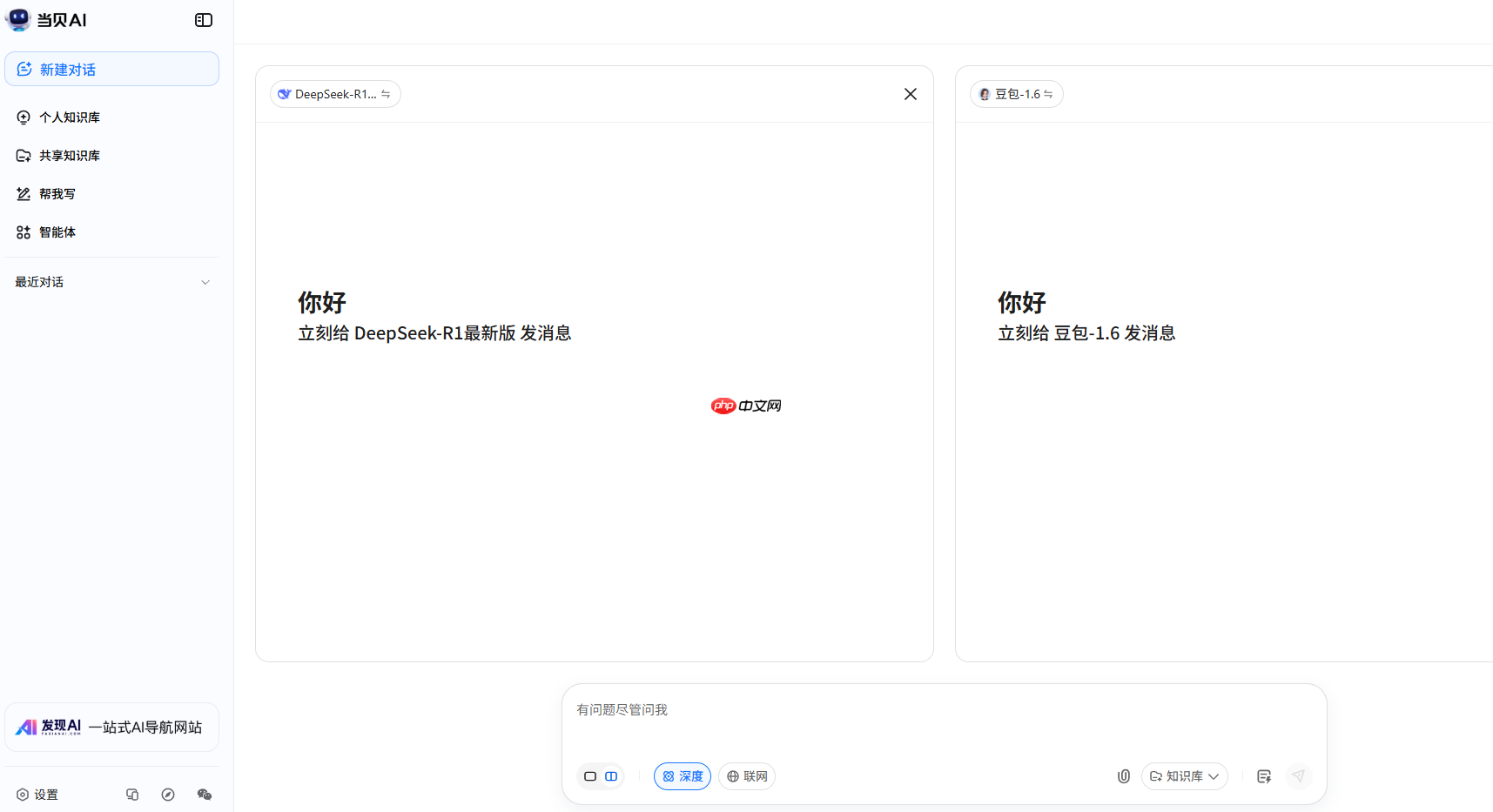
Task: Click the multi-device icon in sidebar footer
Action: tap(132, 795)
